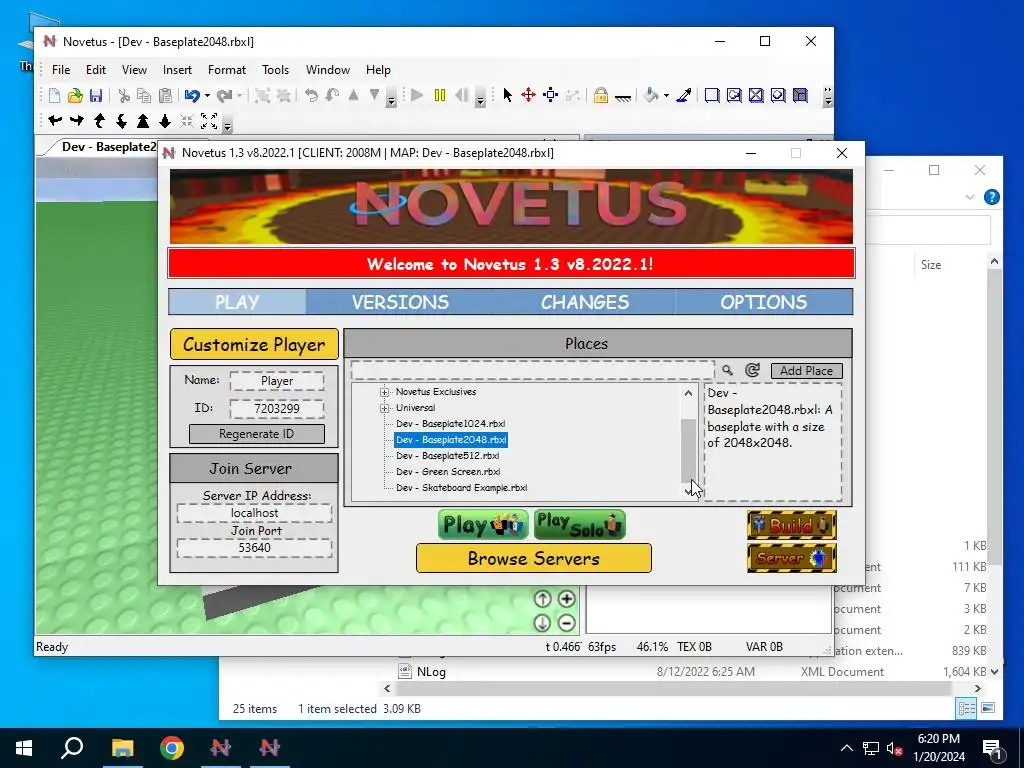This screenshot has height=768, width=1024.
Task: Open the Redo history dropdown arrow
Action: coord(240,96)
